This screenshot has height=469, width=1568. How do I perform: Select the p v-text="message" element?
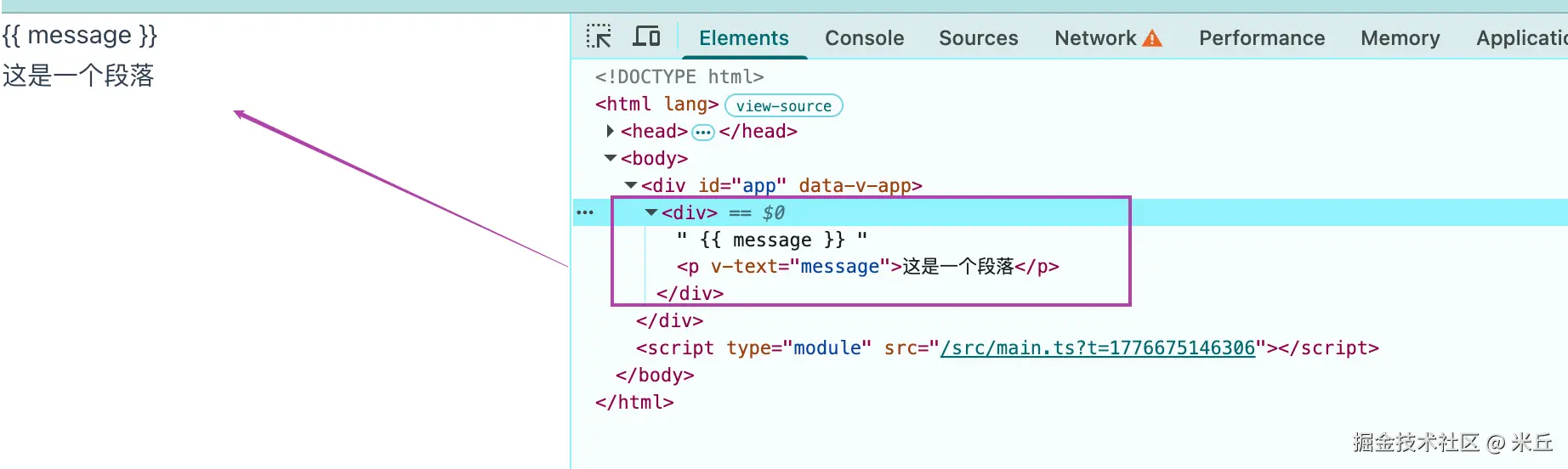click(867, 267)
